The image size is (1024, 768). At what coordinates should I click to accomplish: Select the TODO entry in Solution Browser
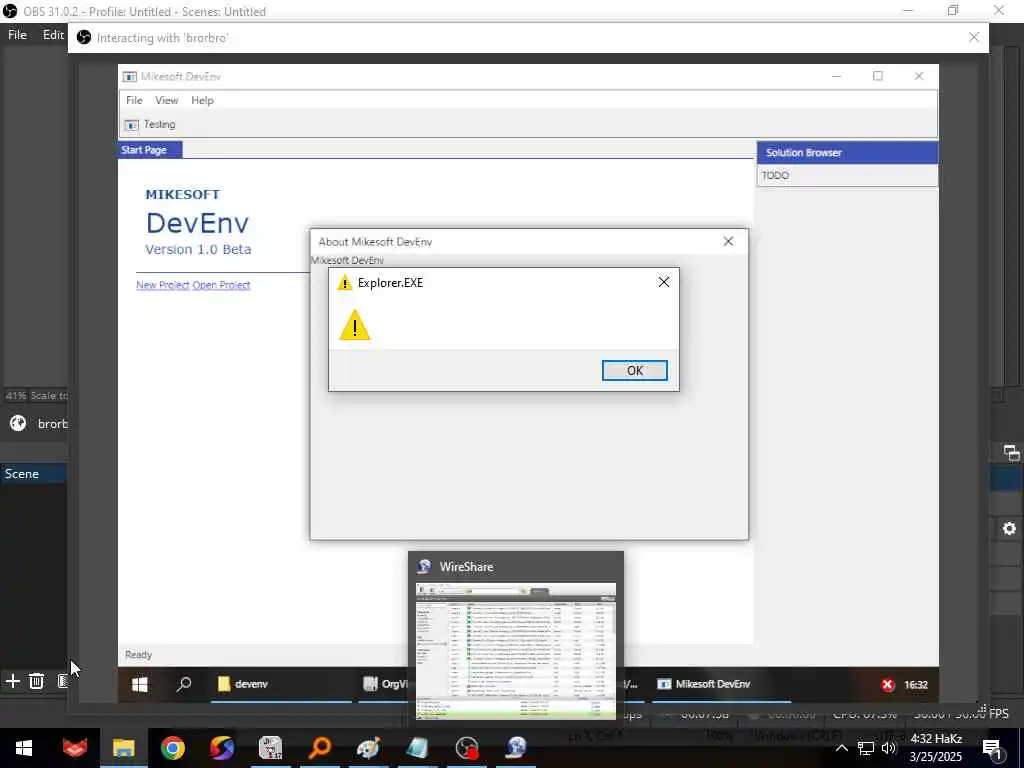pos(775,175)
